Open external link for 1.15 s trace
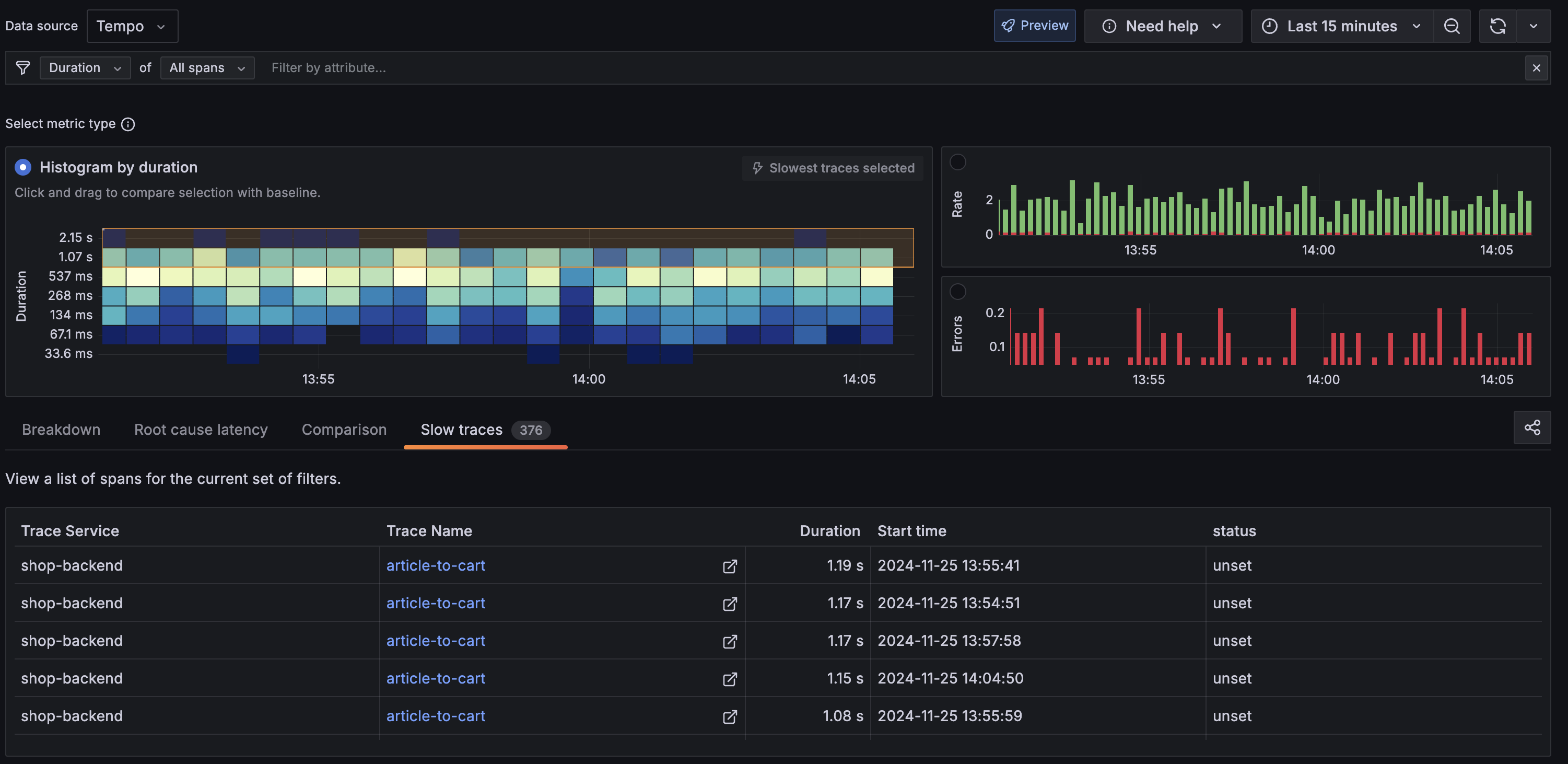This screenshot has width=1568, height=764. pos(729,679)
